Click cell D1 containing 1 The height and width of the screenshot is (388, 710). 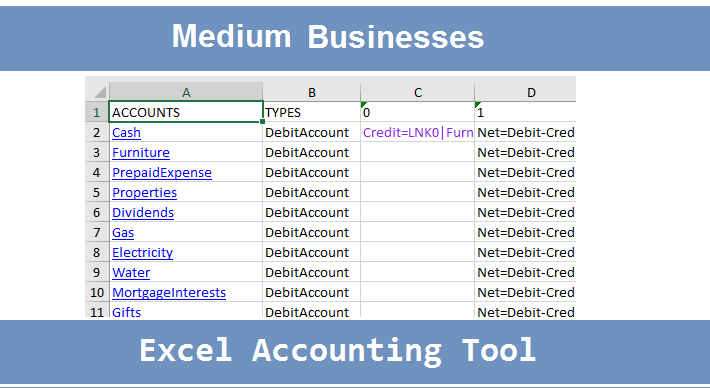525,112
